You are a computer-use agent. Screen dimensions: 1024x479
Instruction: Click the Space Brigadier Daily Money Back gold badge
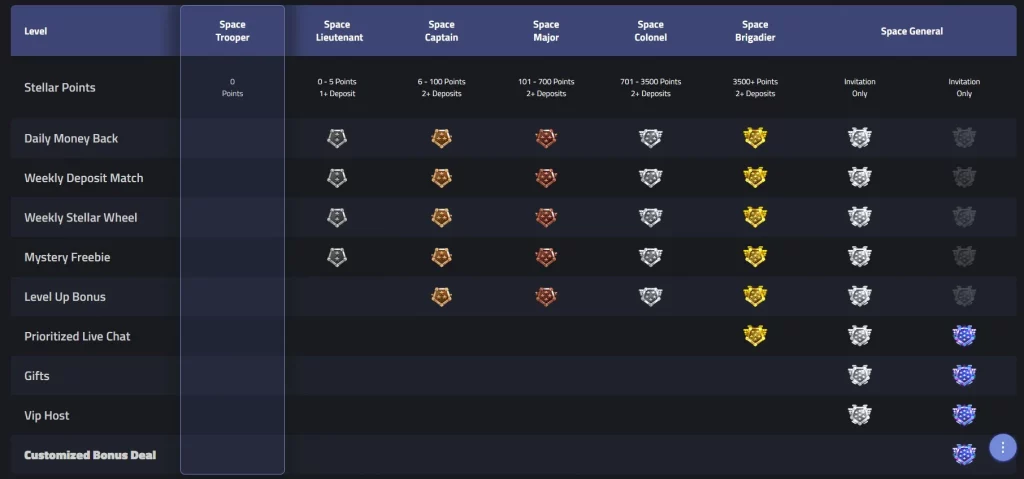[x=755, y=138]
